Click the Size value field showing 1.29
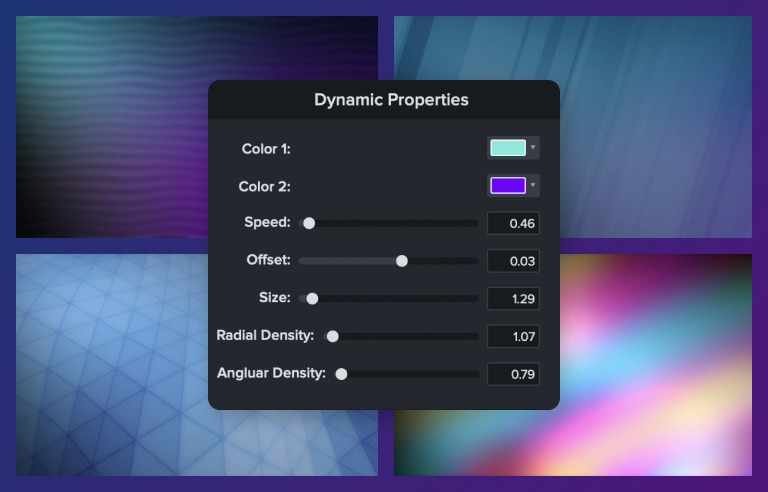768x492 pixels. [x=513, y=298]
